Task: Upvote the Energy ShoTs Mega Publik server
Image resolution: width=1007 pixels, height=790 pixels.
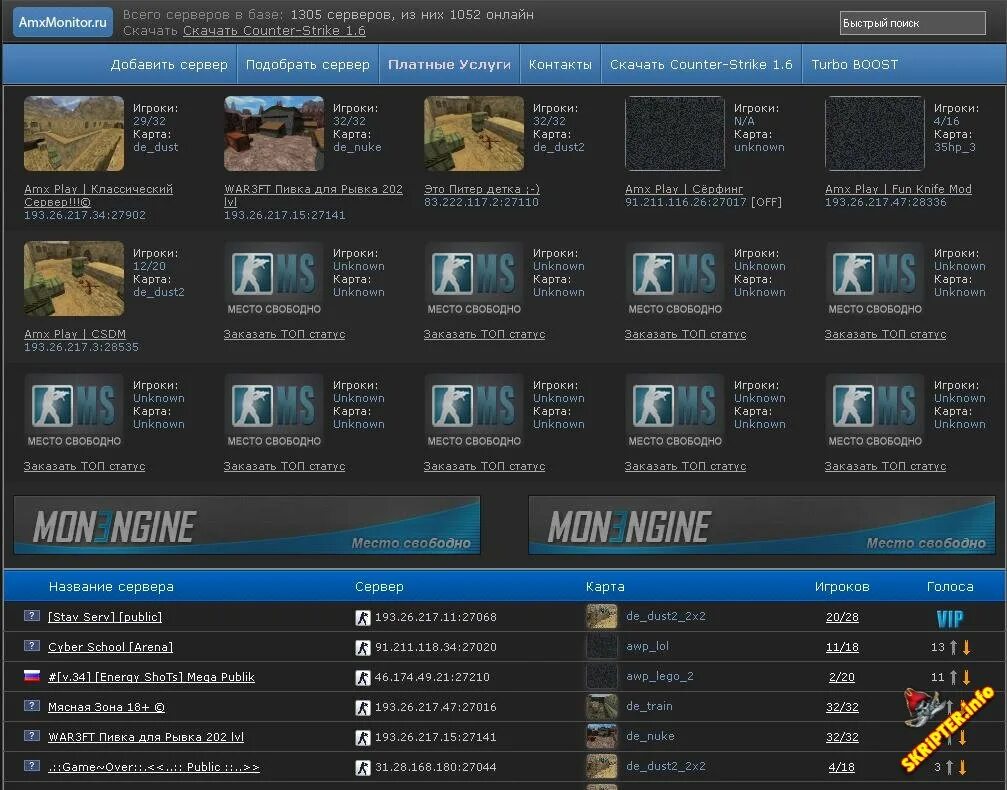Action: point(953,677)
